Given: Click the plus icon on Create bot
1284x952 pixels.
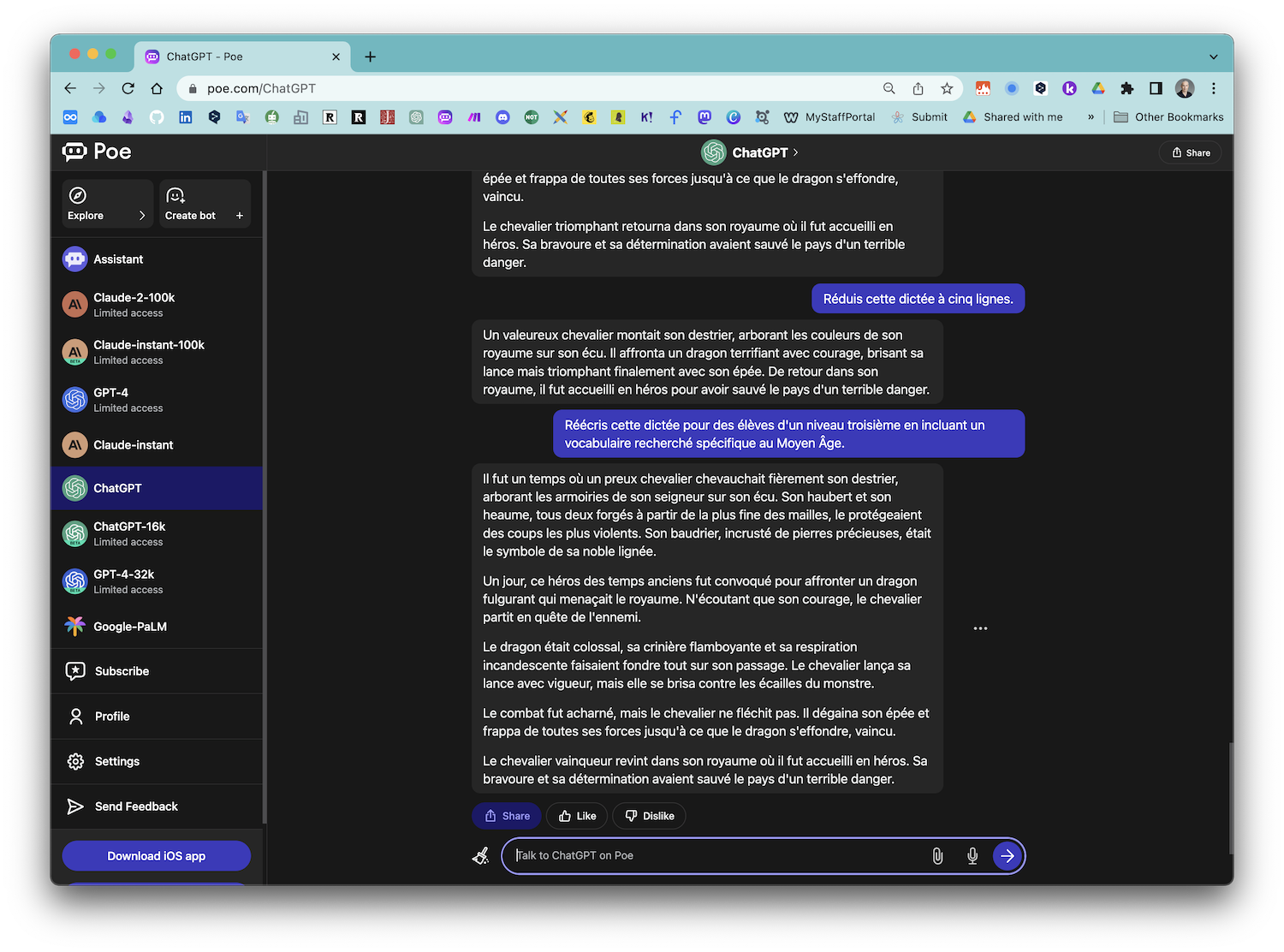Looking at the screenshot, I should coord(240,216).
